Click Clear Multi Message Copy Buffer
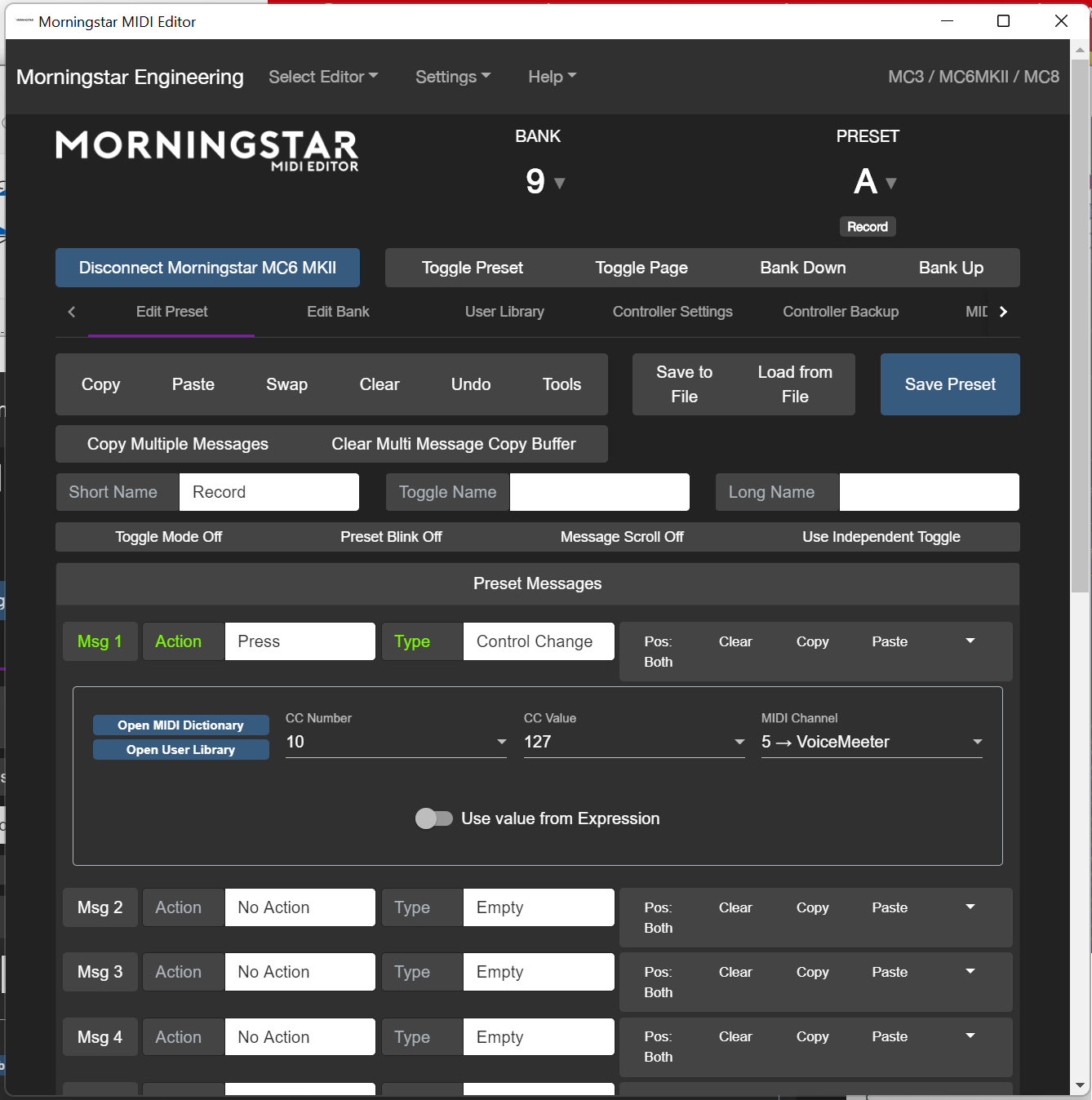 pos(454,444)
